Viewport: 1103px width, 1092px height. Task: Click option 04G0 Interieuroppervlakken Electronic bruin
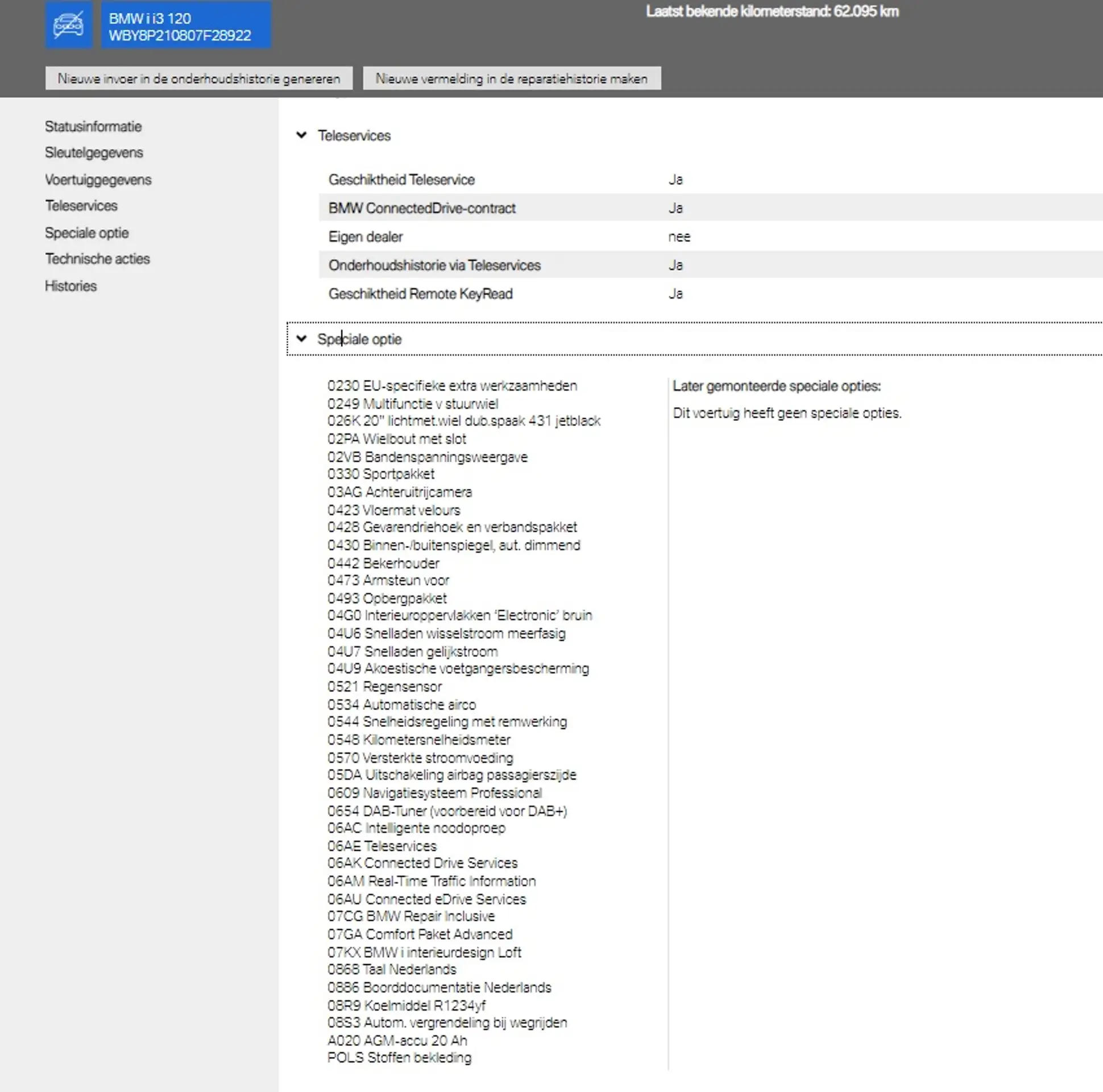(x=459, y=616)
